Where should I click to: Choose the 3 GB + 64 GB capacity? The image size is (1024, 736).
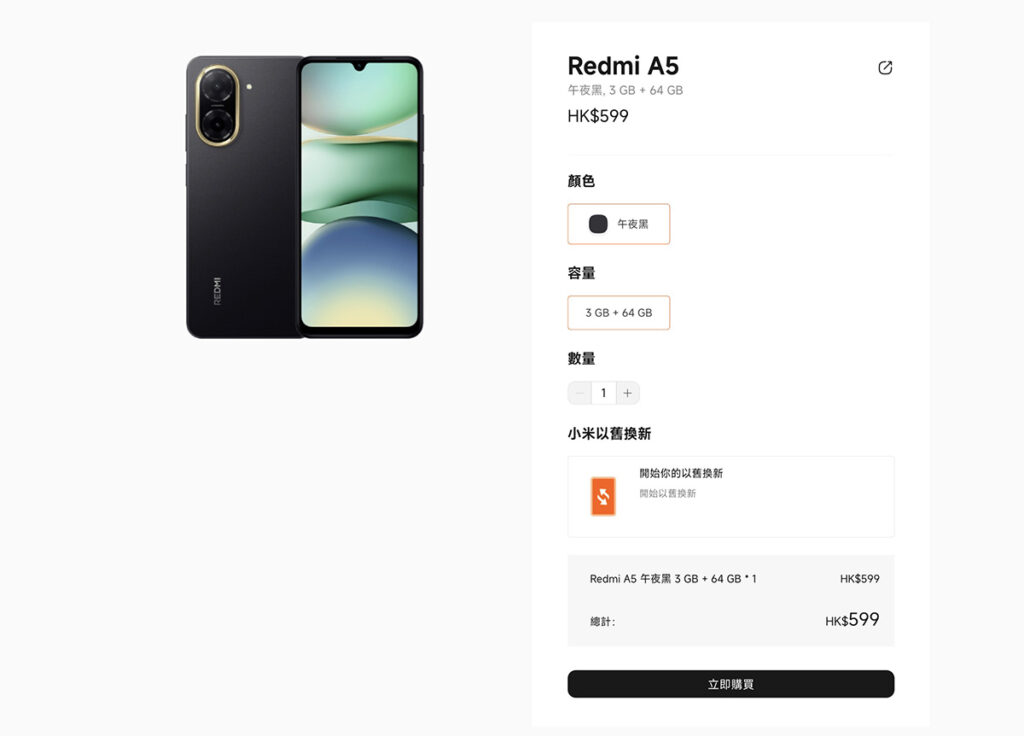(618, 313)
